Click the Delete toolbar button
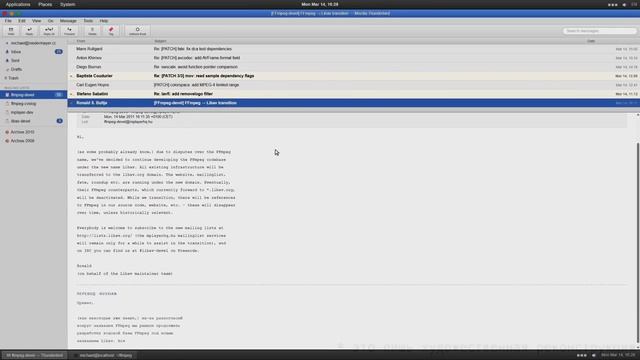The image size is (640, 360). point(92,31)
